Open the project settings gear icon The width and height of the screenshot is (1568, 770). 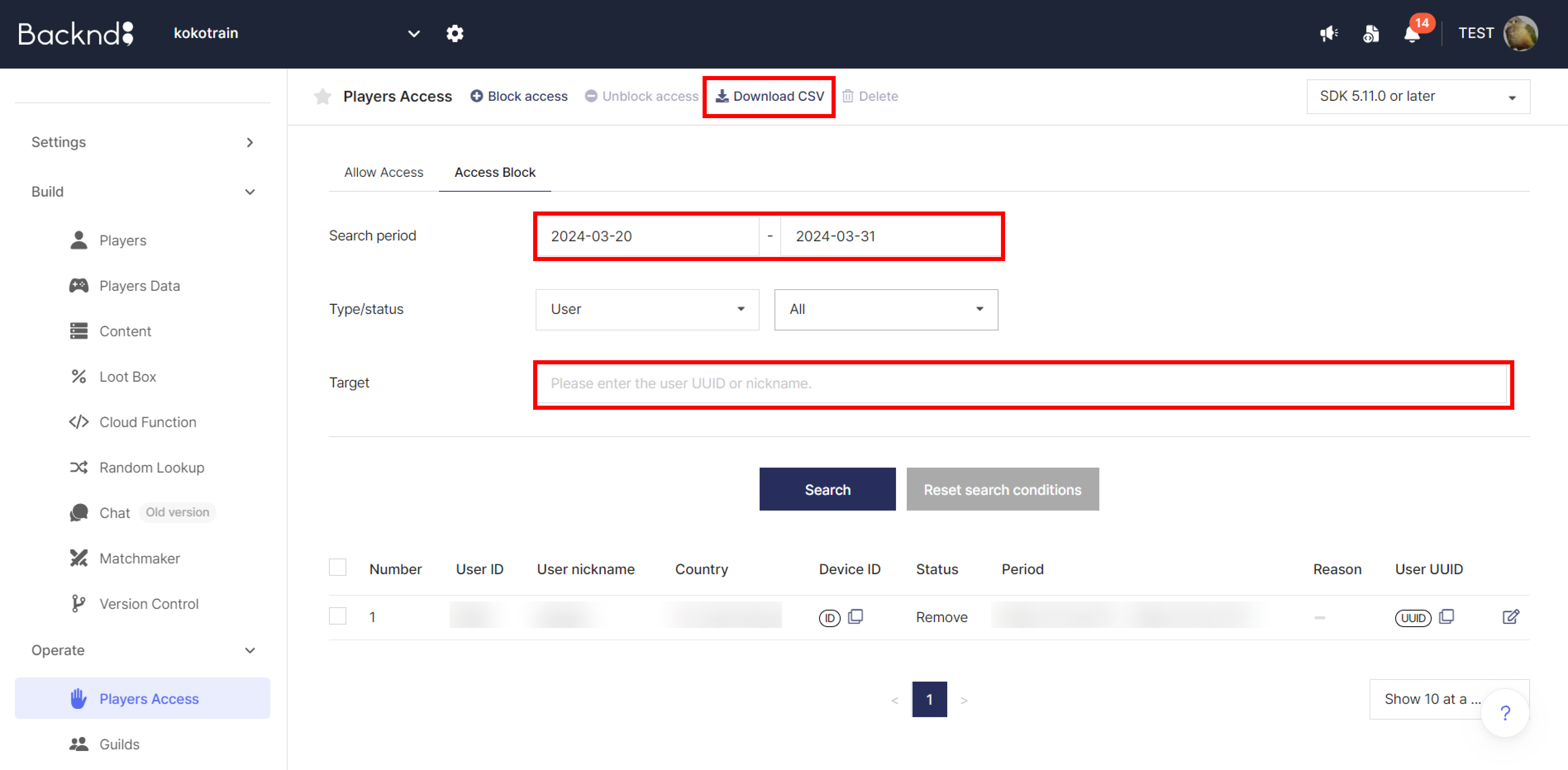coord(455,33)
